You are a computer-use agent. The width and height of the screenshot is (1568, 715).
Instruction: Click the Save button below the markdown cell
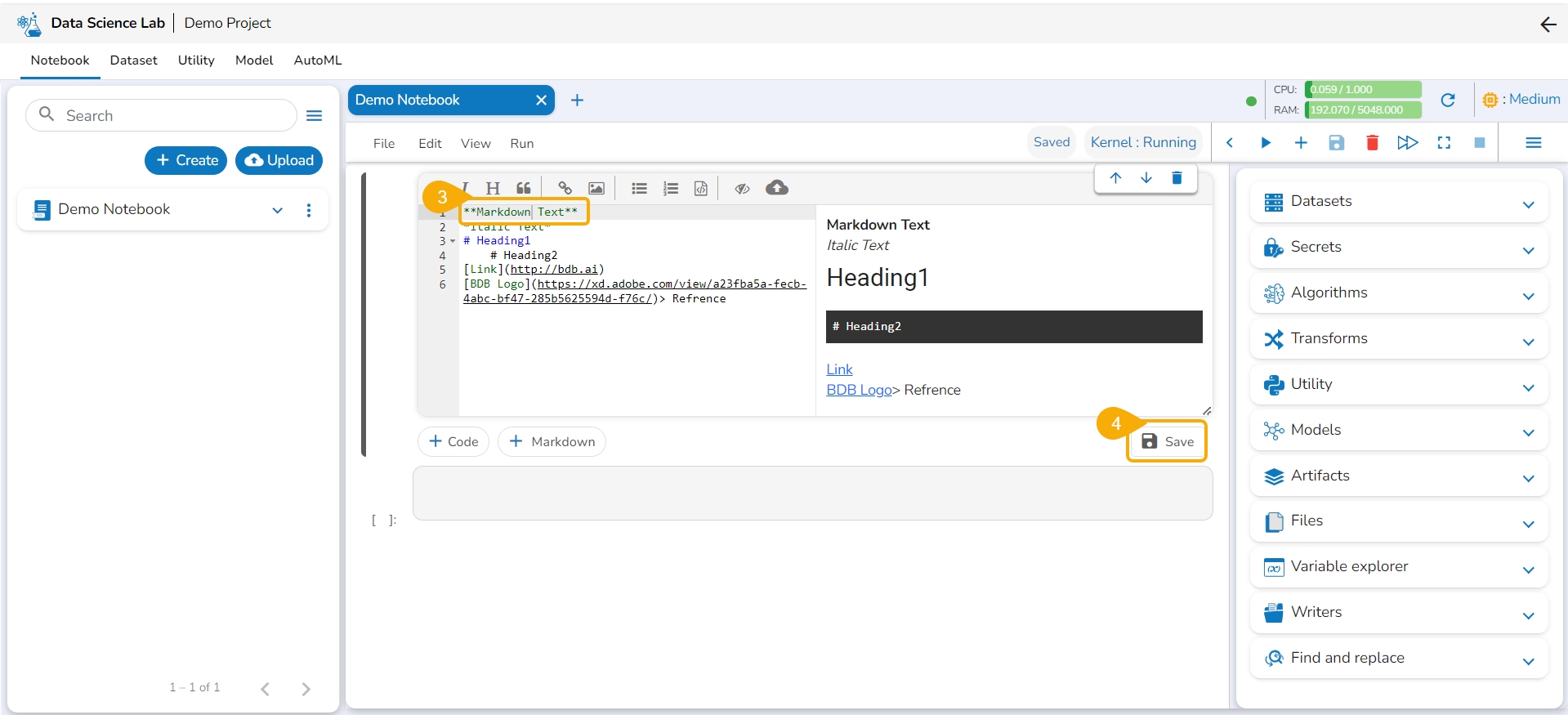[x=1167, y=441]
